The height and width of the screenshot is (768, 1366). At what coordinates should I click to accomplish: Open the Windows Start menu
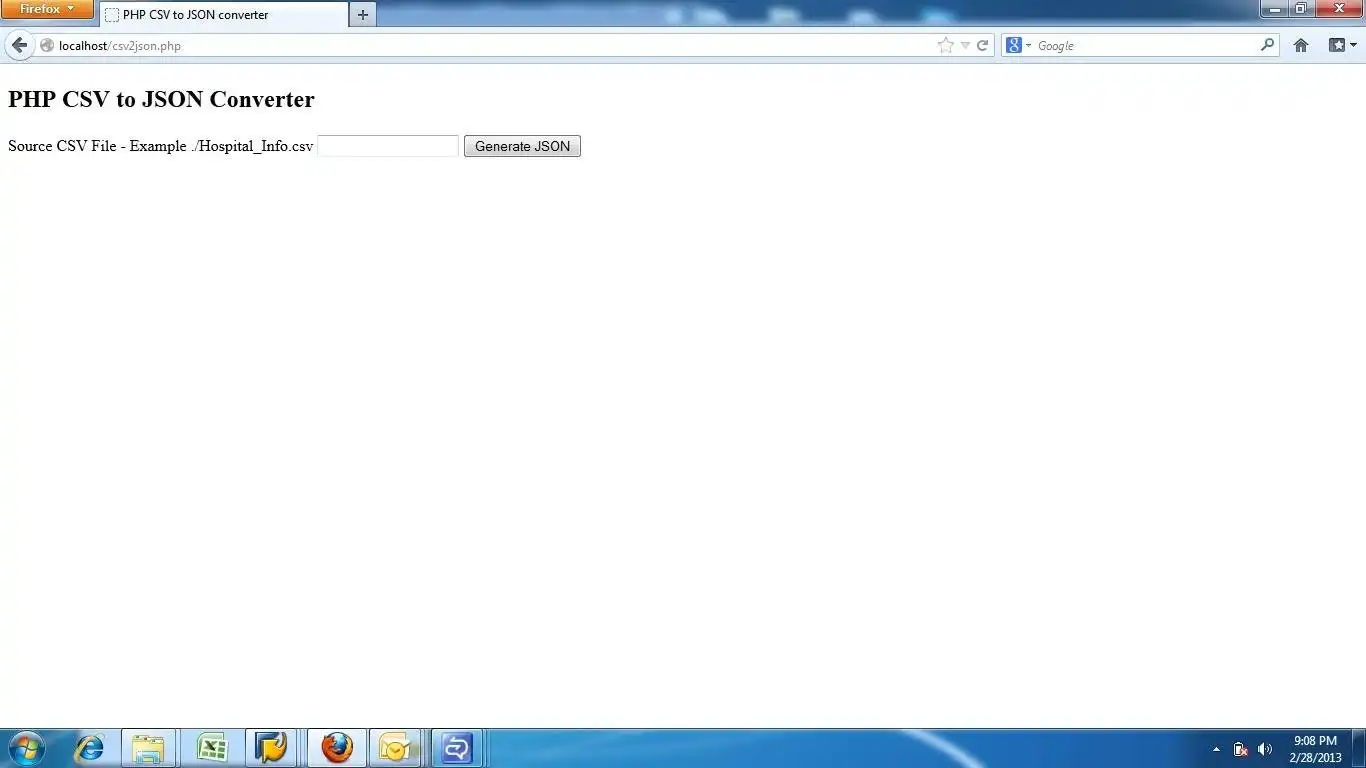tap(26, 748)
